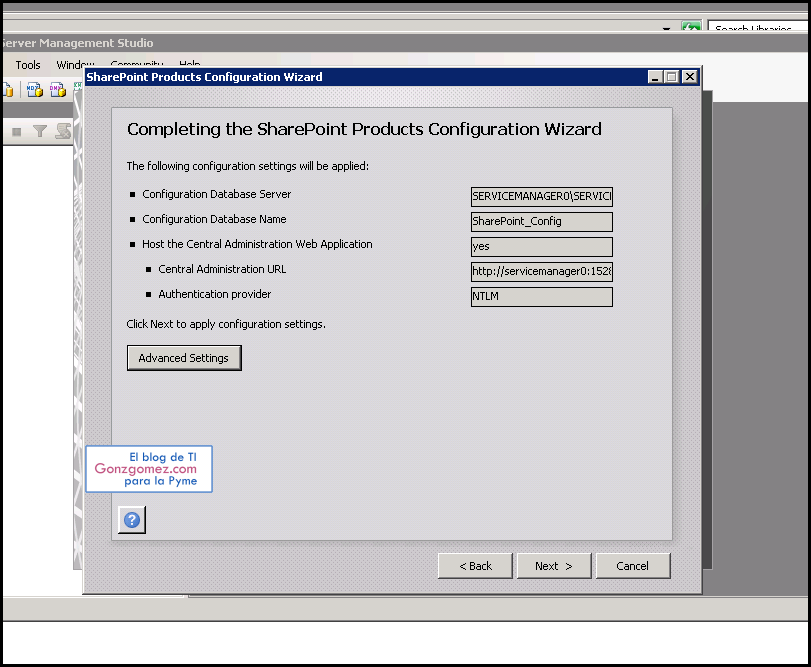The height and width of the screenshot is (667, 811).
Task: Click the wizard heading 'Completing the SharePoint Products Configuration Wizard'
Action: coord(364,129)
